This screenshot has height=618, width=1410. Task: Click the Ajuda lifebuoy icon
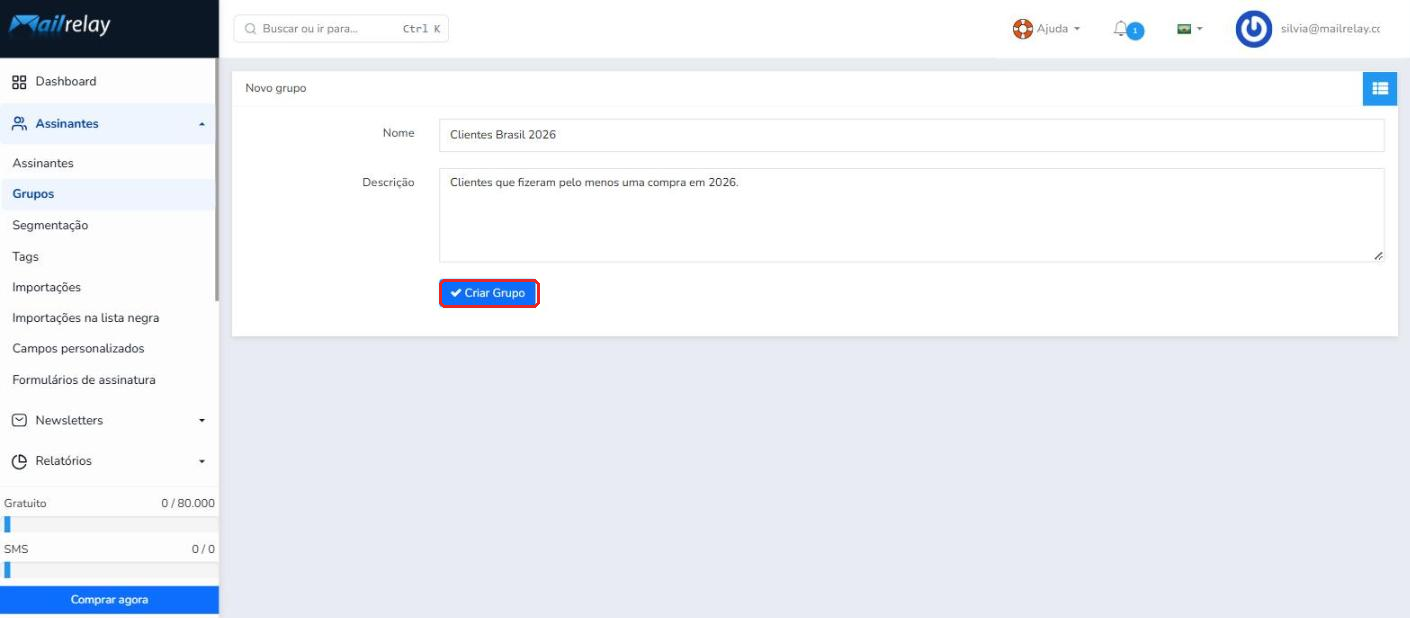tap(1022, 29)
